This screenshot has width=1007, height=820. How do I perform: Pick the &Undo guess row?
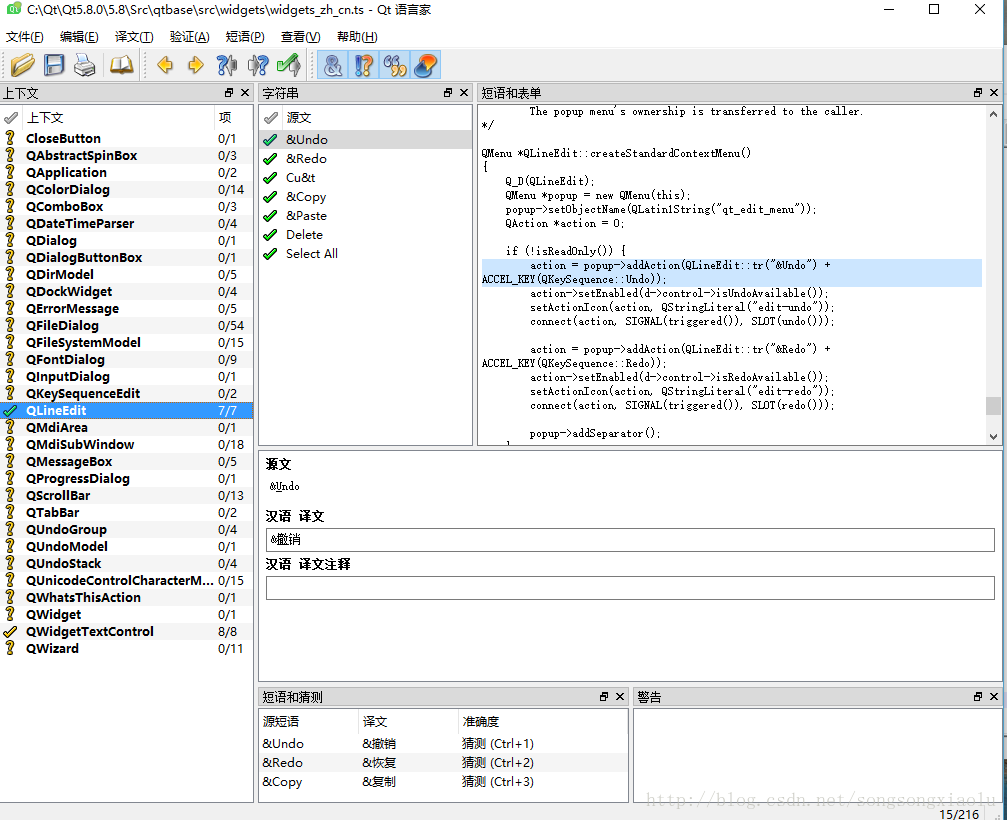443,744
